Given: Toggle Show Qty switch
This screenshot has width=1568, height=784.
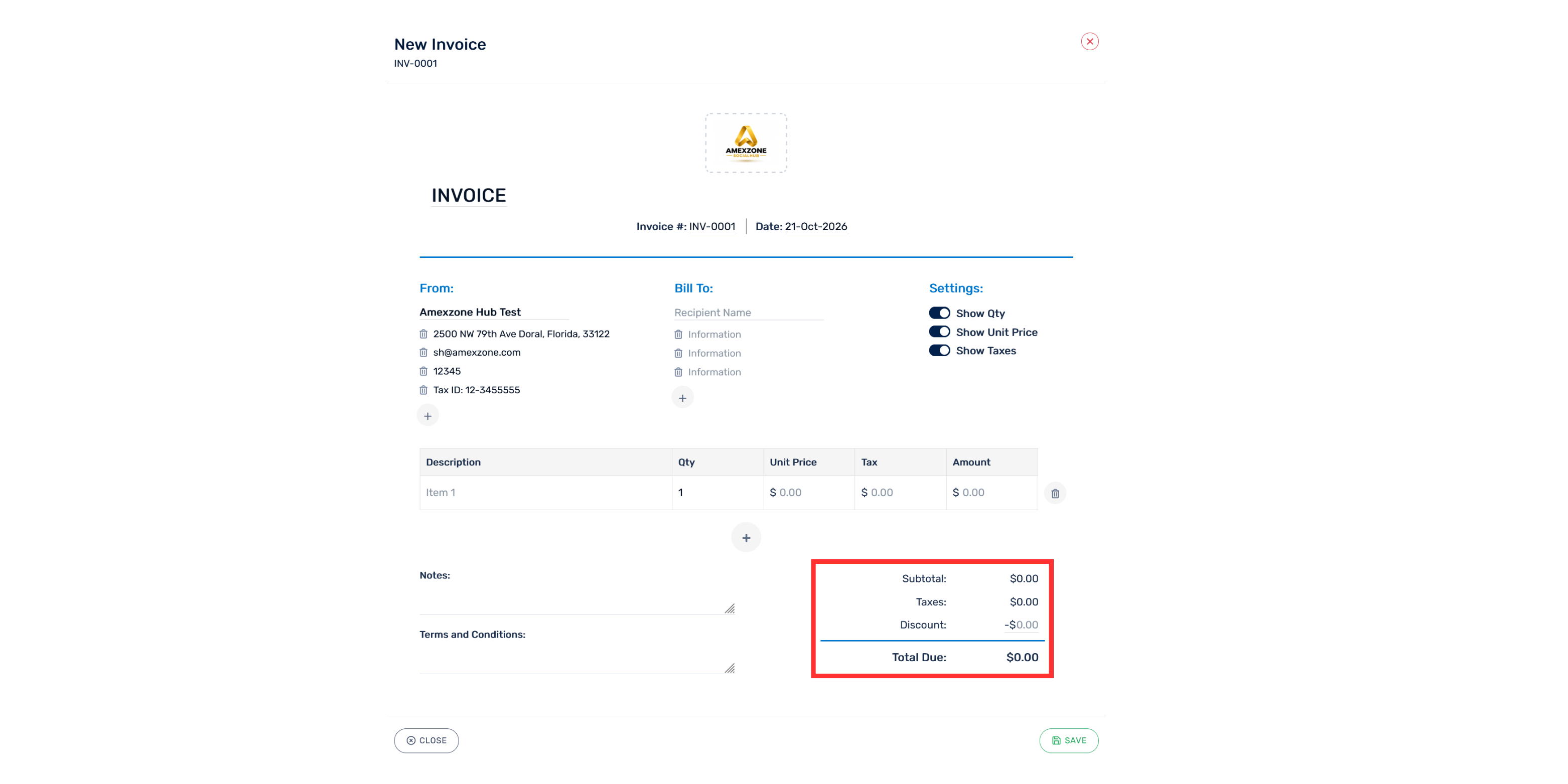Looking at the screenshot, I should point(939,313).
